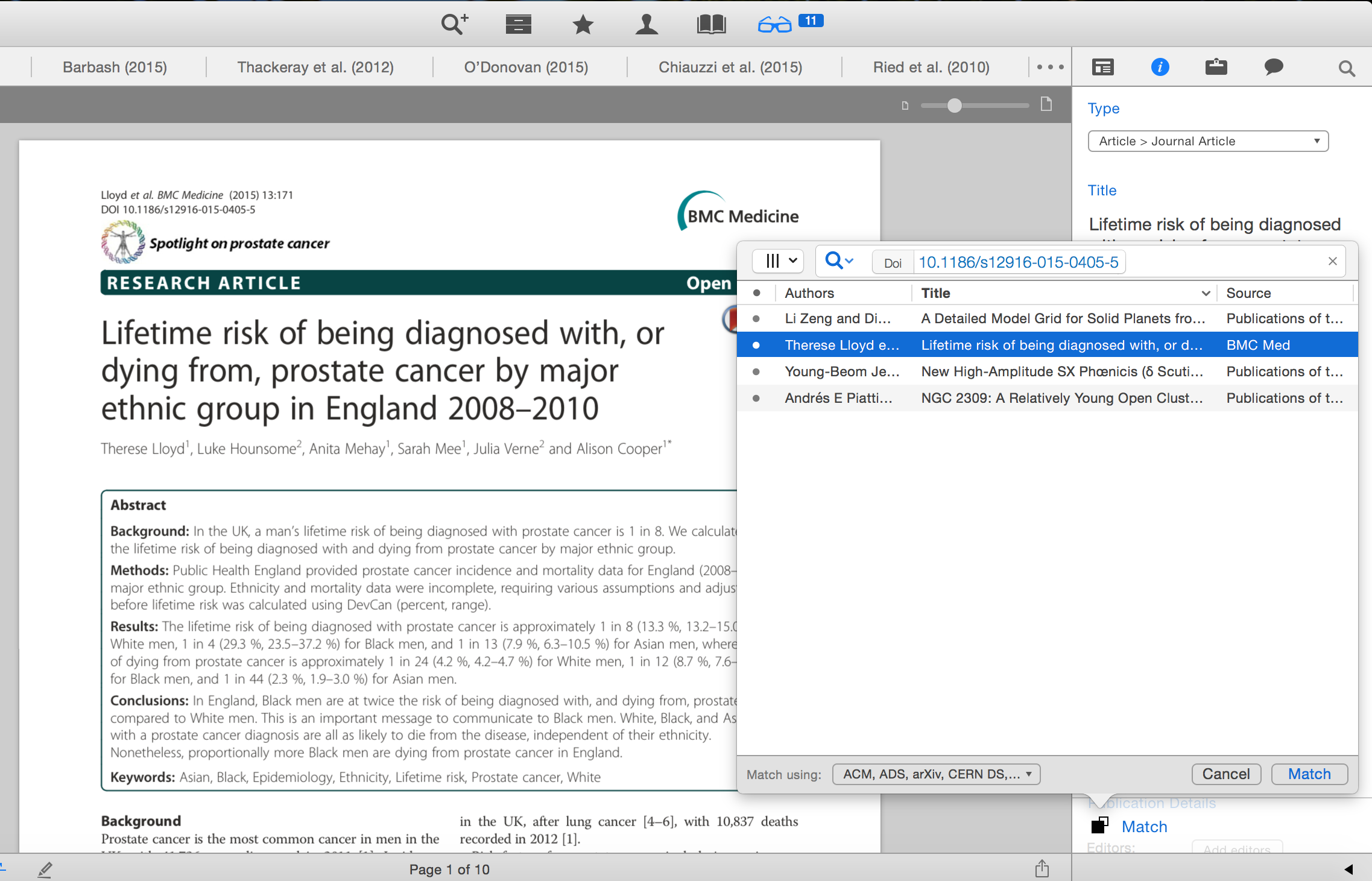Click BMC Med source cell

[x=1258, y=345]
